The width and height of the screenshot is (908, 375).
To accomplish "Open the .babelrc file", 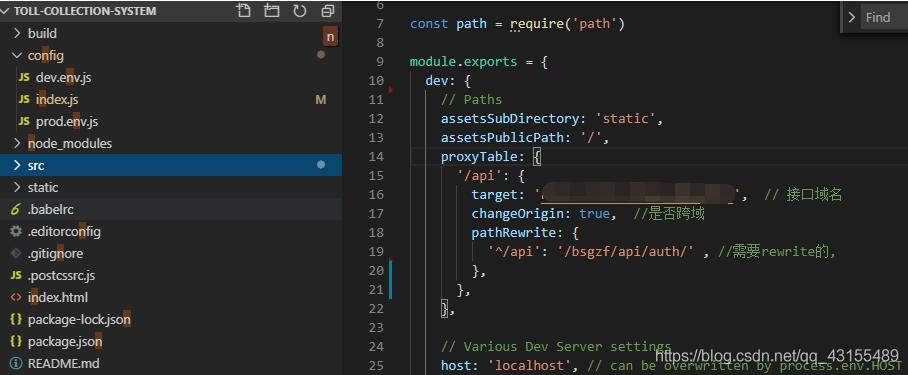I will click(x=171, y=209).
